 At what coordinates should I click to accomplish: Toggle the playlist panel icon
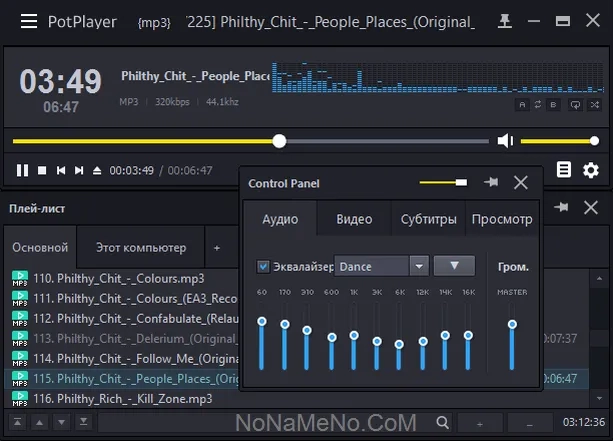(564, 170)
